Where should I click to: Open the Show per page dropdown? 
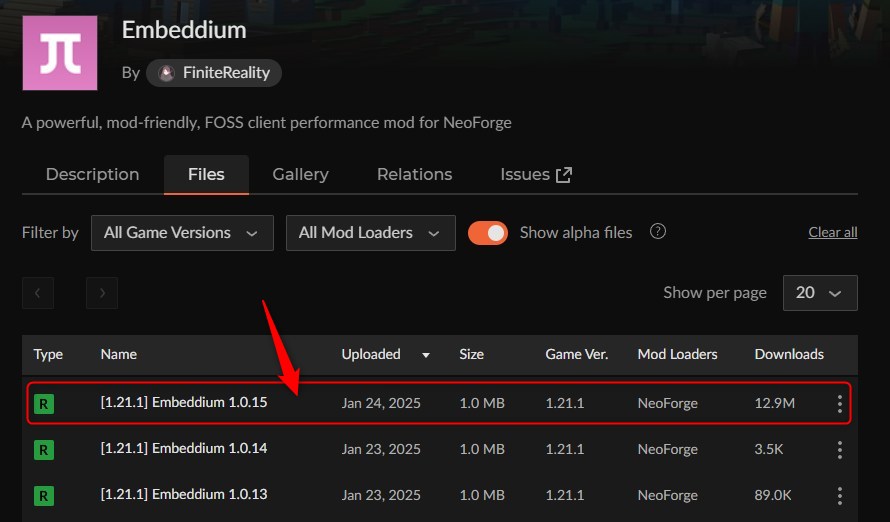(x=820, y=293)
